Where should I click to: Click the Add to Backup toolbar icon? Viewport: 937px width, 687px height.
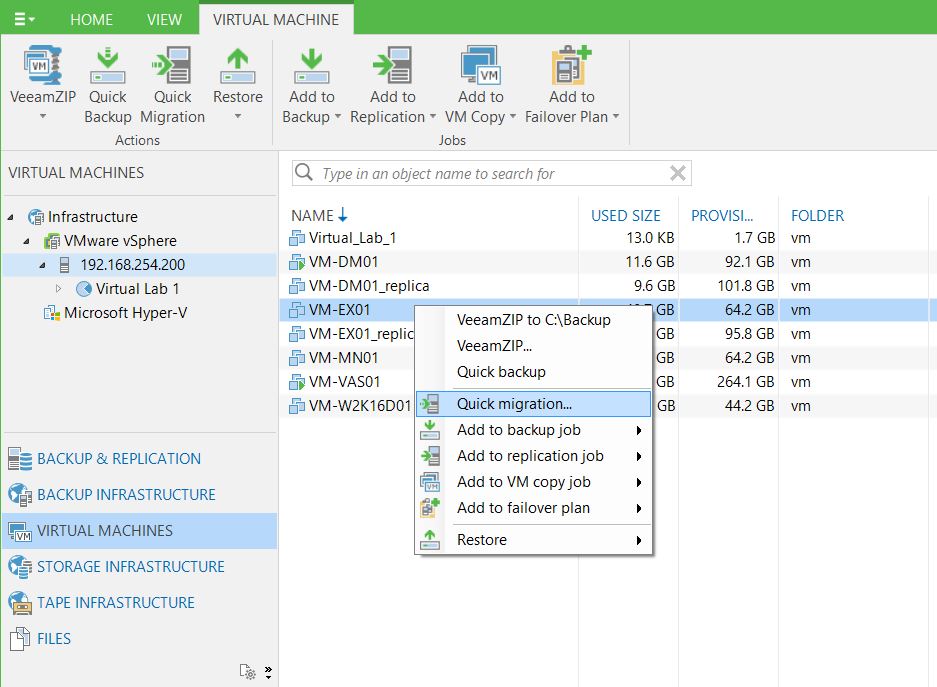310,70
